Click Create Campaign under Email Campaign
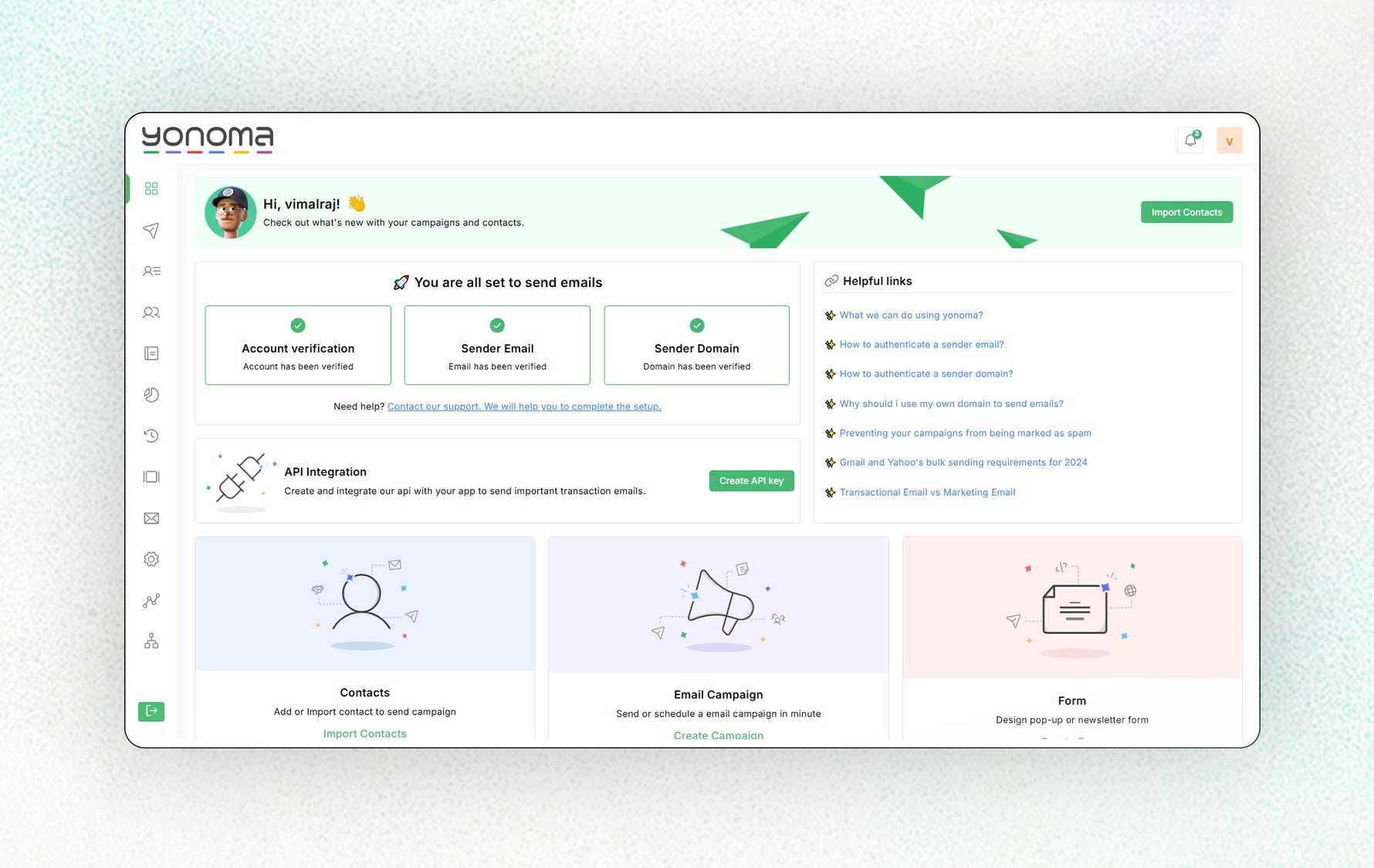 [718, 735]
